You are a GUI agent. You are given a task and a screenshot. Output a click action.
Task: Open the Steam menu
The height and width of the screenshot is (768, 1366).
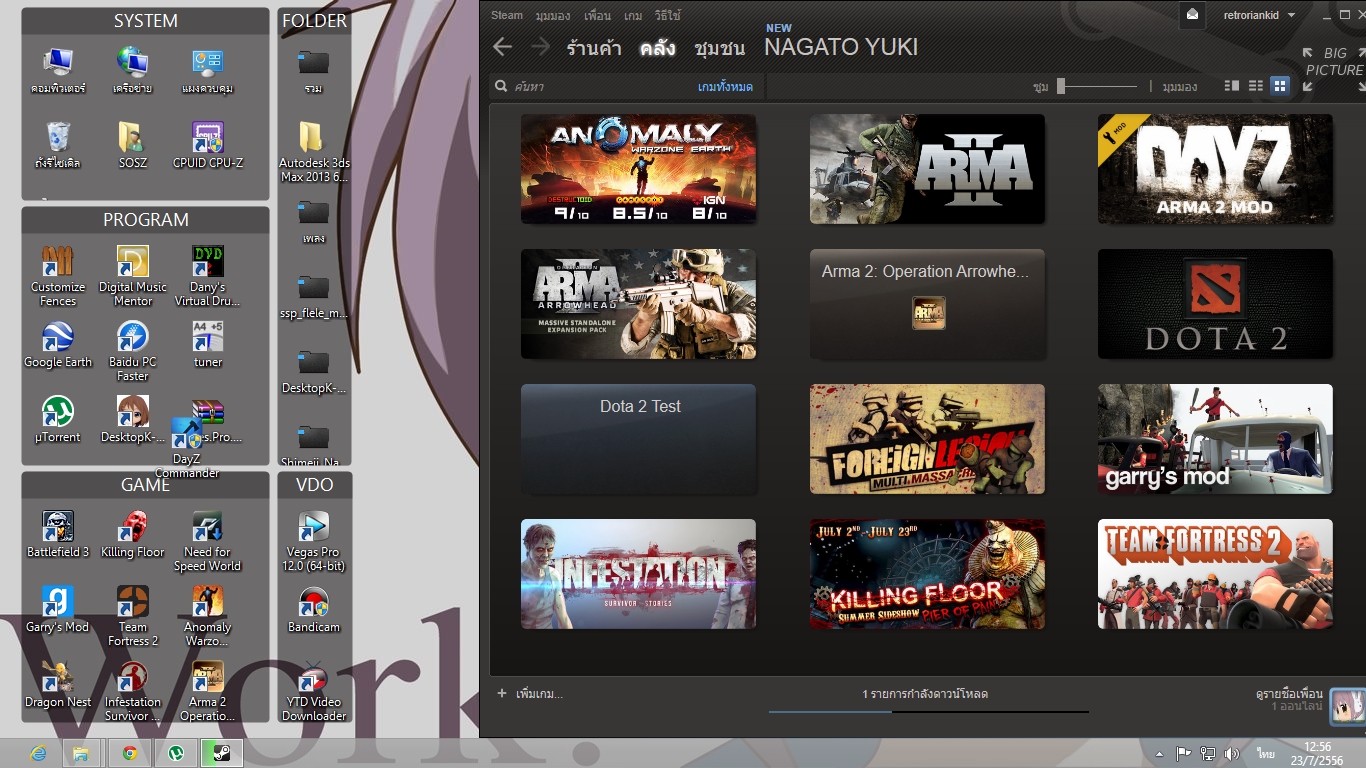pyautogui.click(x=507, y=15)
